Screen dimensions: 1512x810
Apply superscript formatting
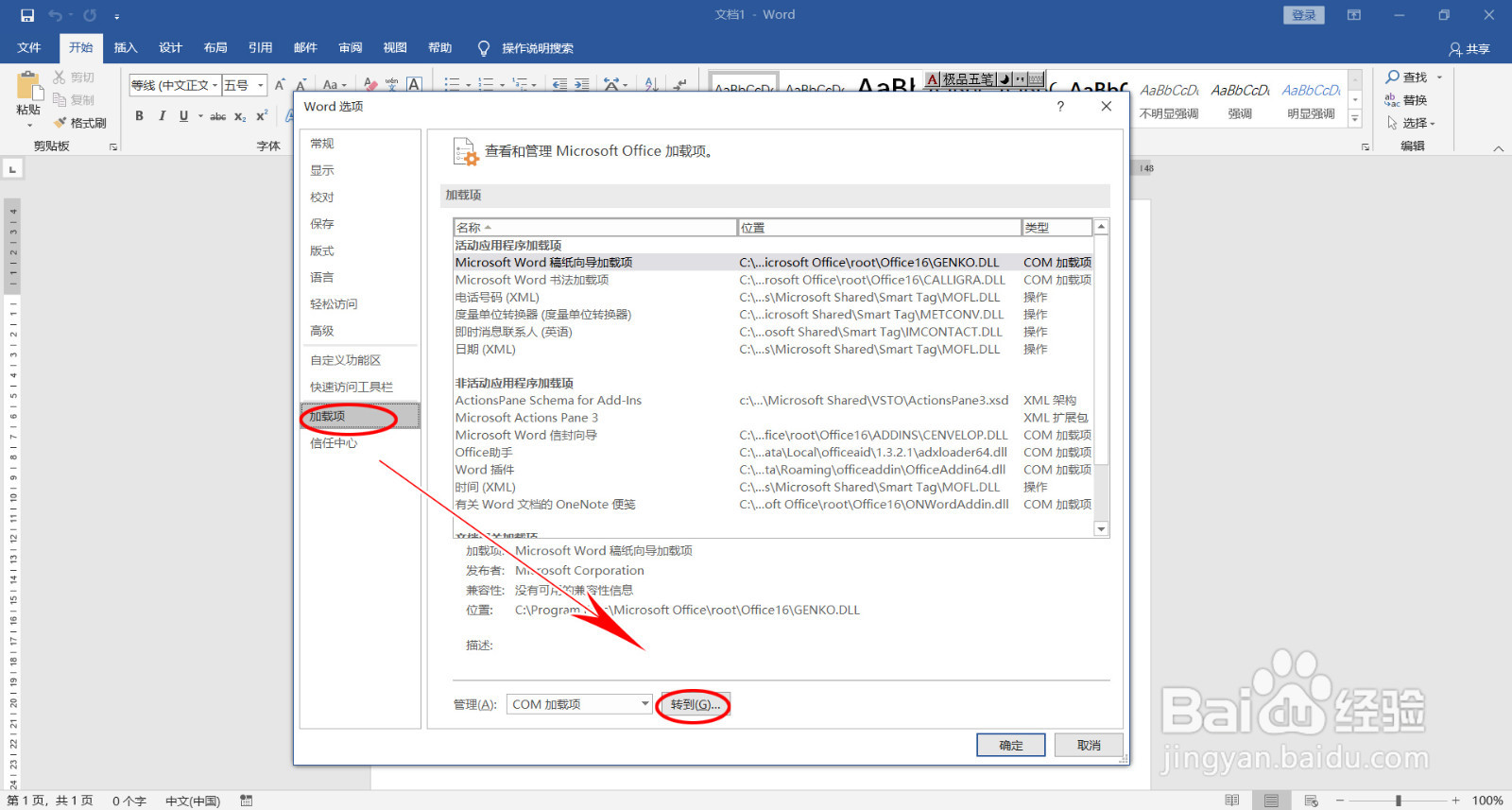[x=262, y=116]
